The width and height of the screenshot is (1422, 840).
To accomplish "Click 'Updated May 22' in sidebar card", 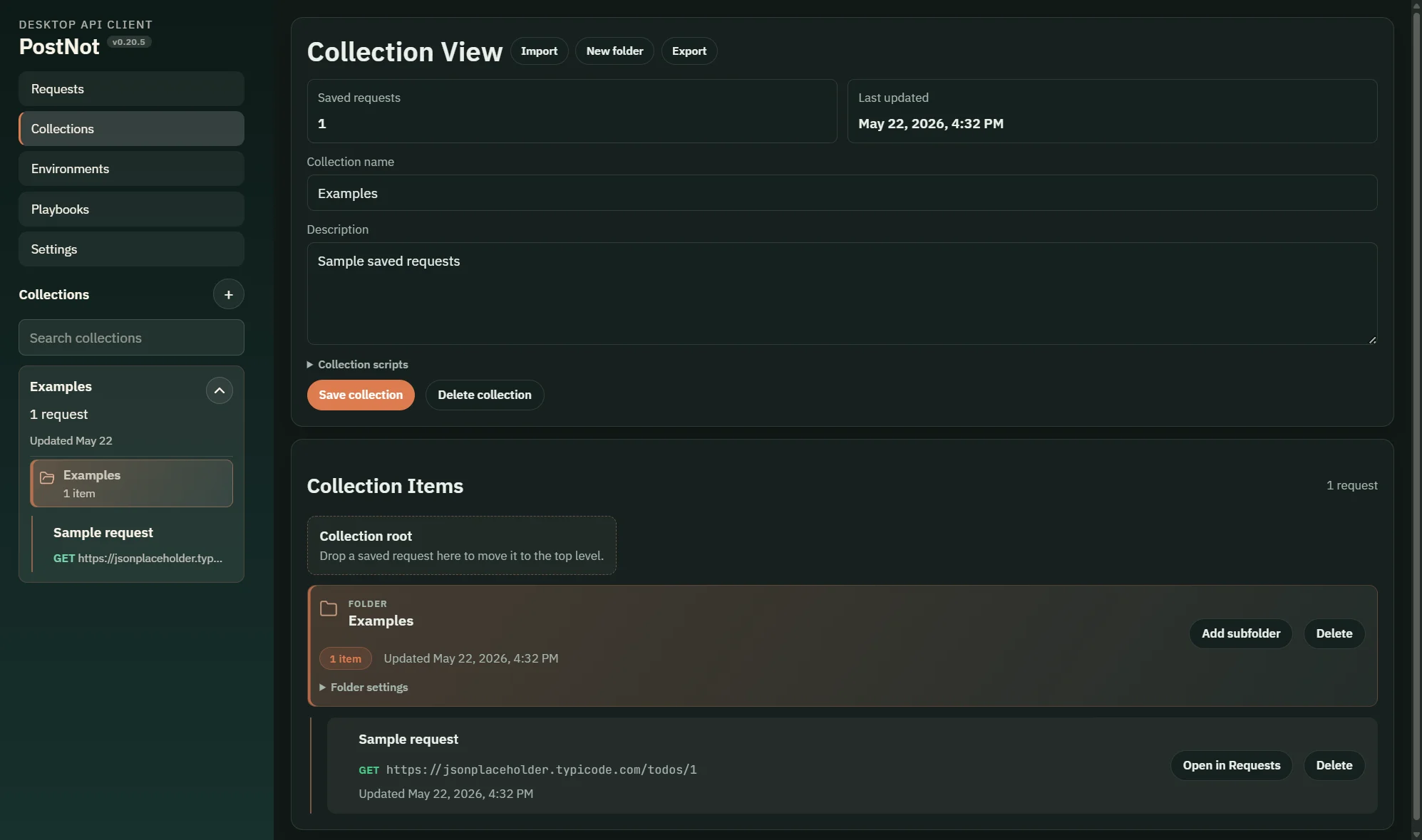I will pyautogui.click(x=71, y=441).
